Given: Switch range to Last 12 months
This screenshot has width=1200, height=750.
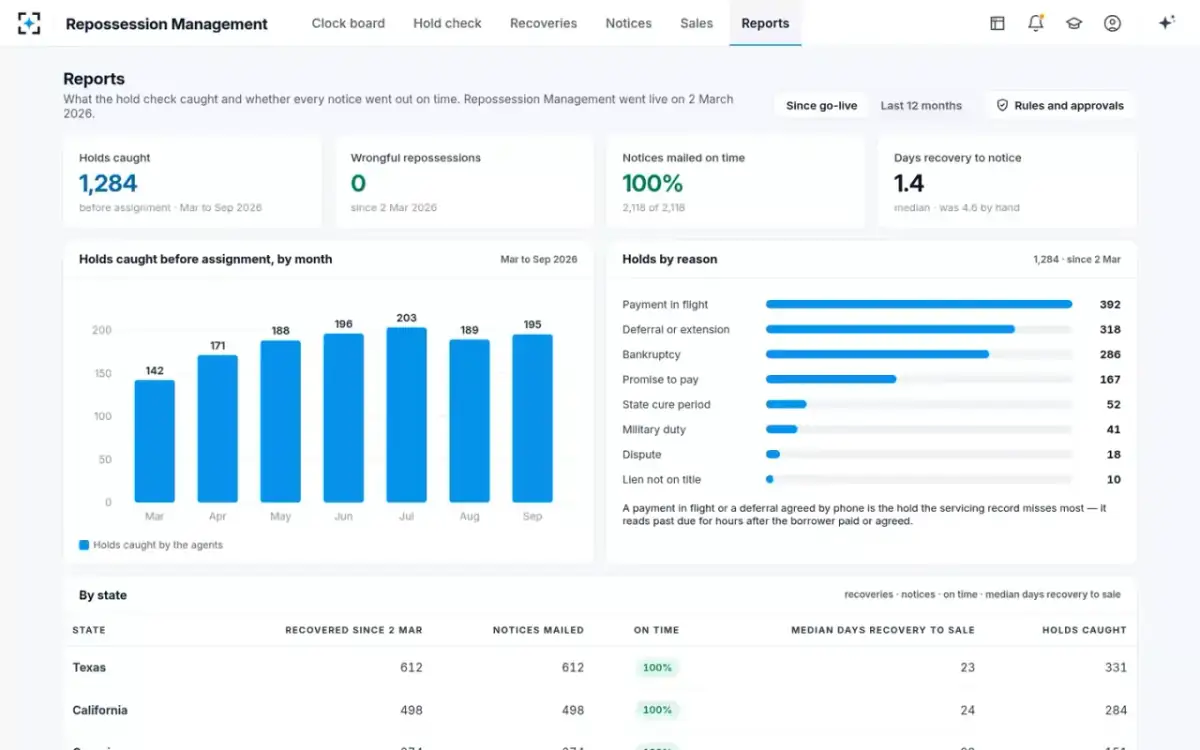Looking at the screenshot, I should [x=921, y=105].
